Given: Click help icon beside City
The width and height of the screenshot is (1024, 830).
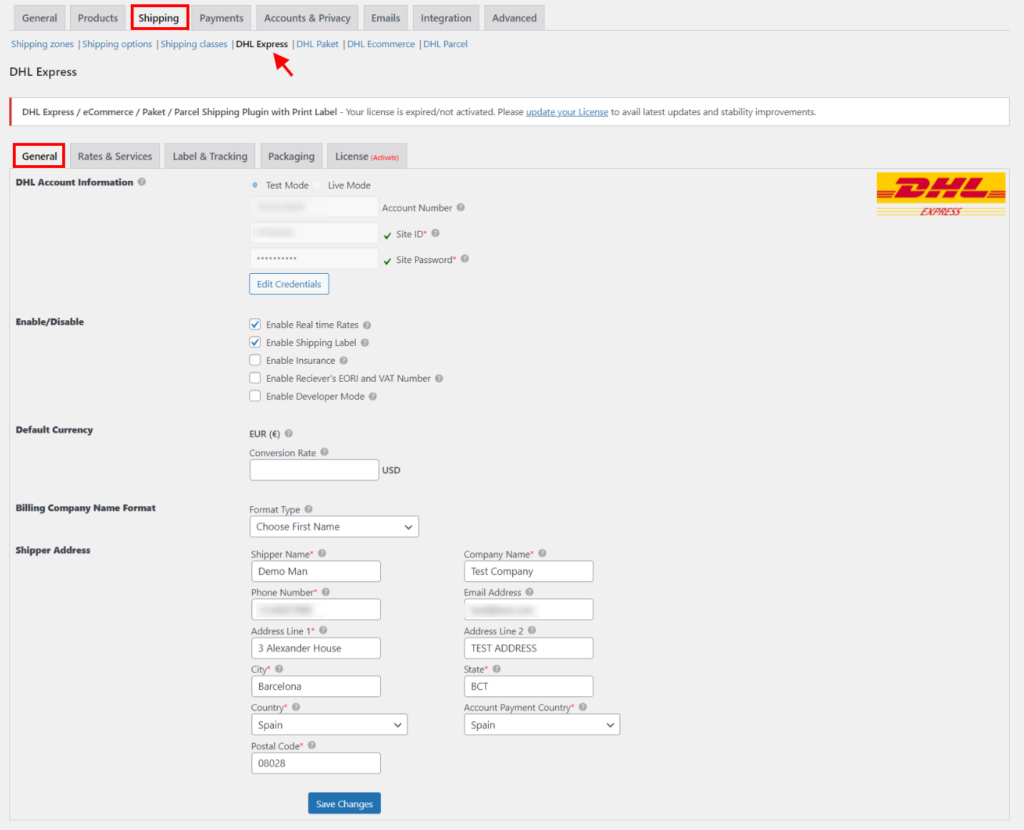Looking at the screenshot, I should (279, 669).
